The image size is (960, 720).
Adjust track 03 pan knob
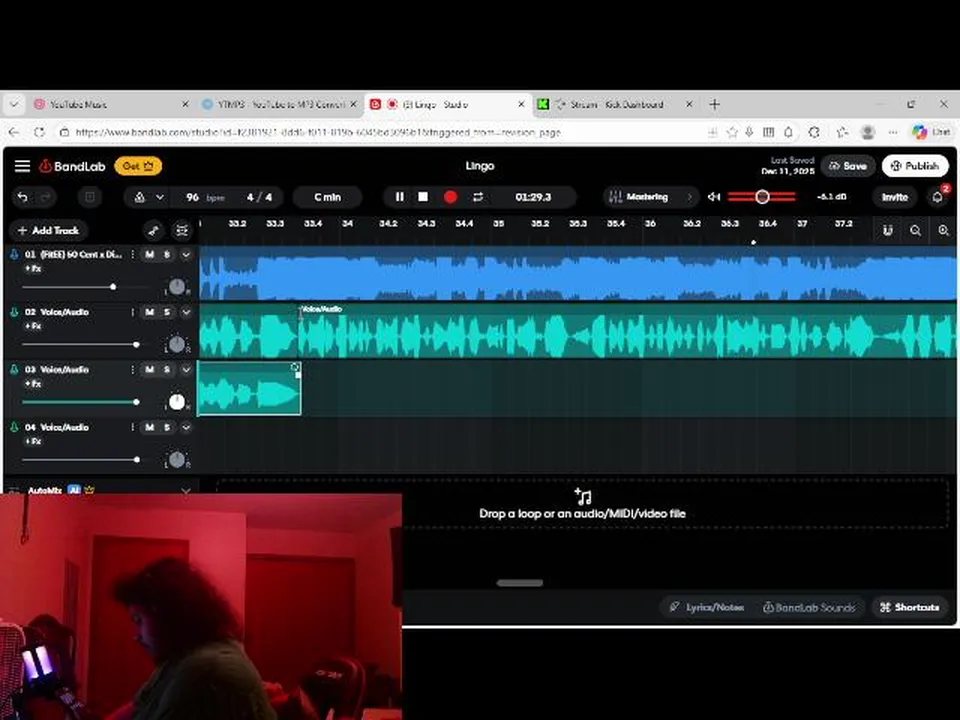coord(176,402)
